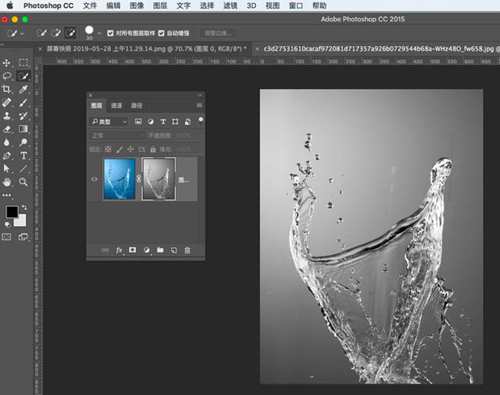Click the black foreground color swatch
The height and width of the screenshot is (395, 500).
[12, 212]
